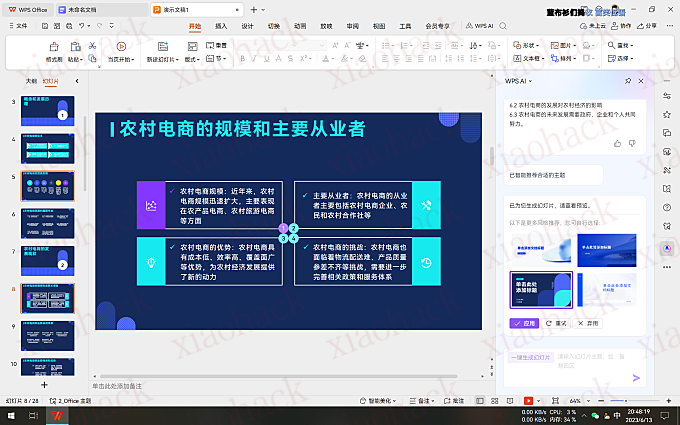680x425 pixels.
Task: Open the Insert (插入) ribbon tab
Action: 221,26
